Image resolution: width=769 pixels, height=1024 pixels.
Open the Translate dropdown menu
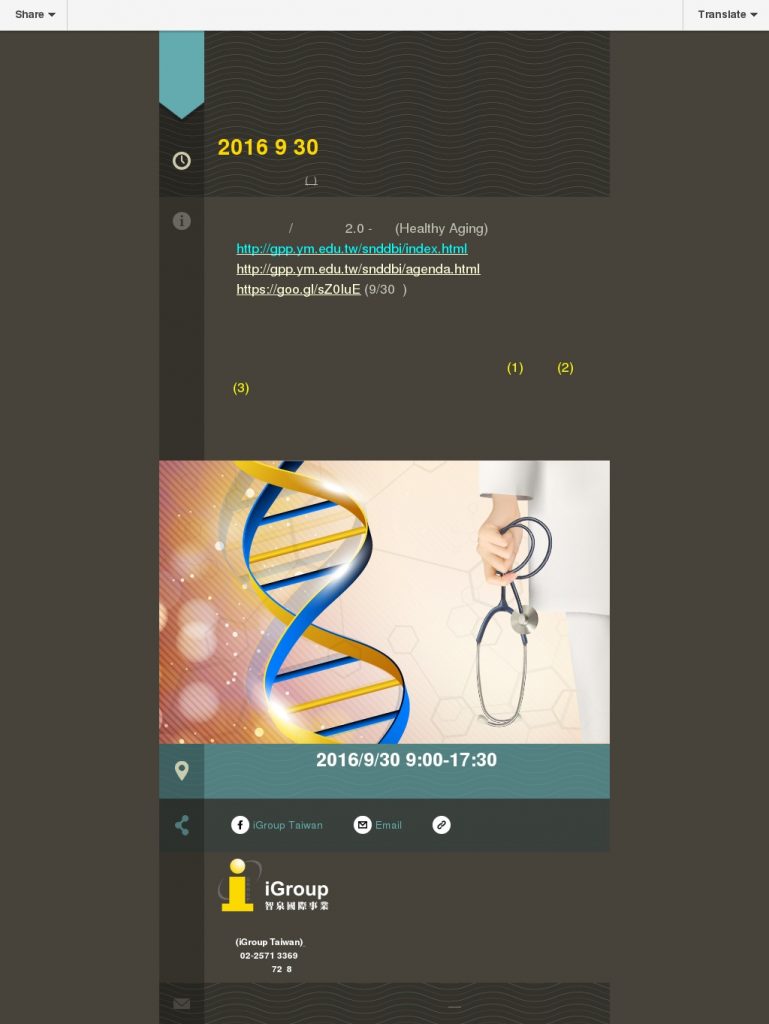click(x=727, y=14)
